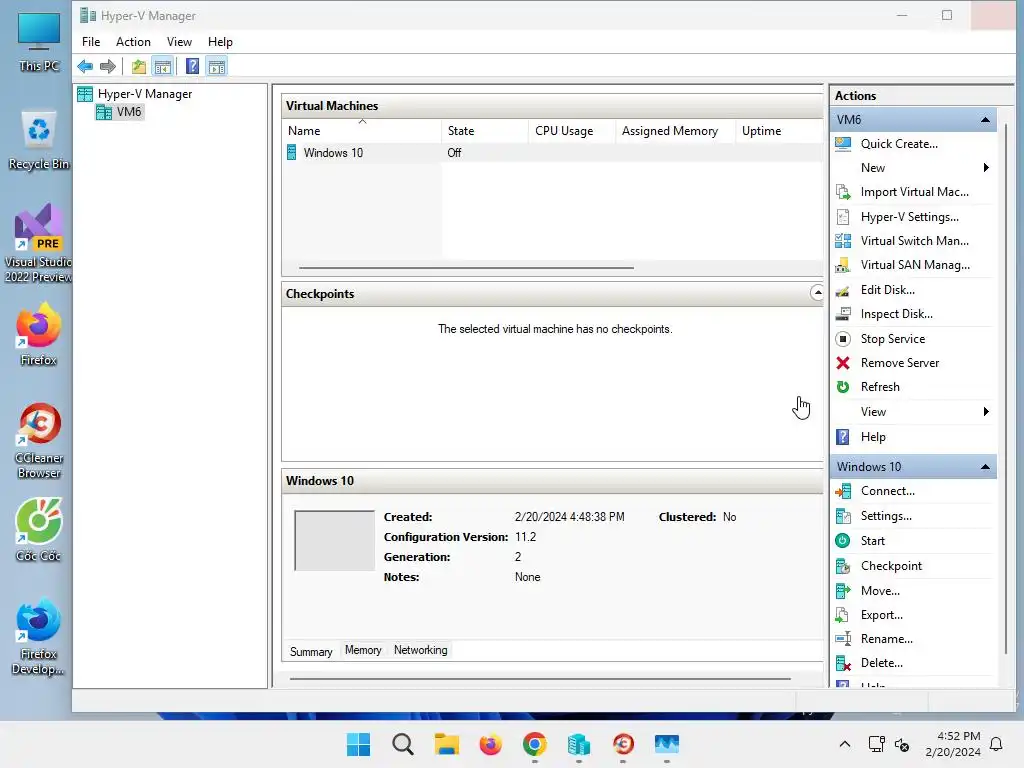Click the Move icon
The height and width of the screenshot is (768, 1024).
pos(843,591)
